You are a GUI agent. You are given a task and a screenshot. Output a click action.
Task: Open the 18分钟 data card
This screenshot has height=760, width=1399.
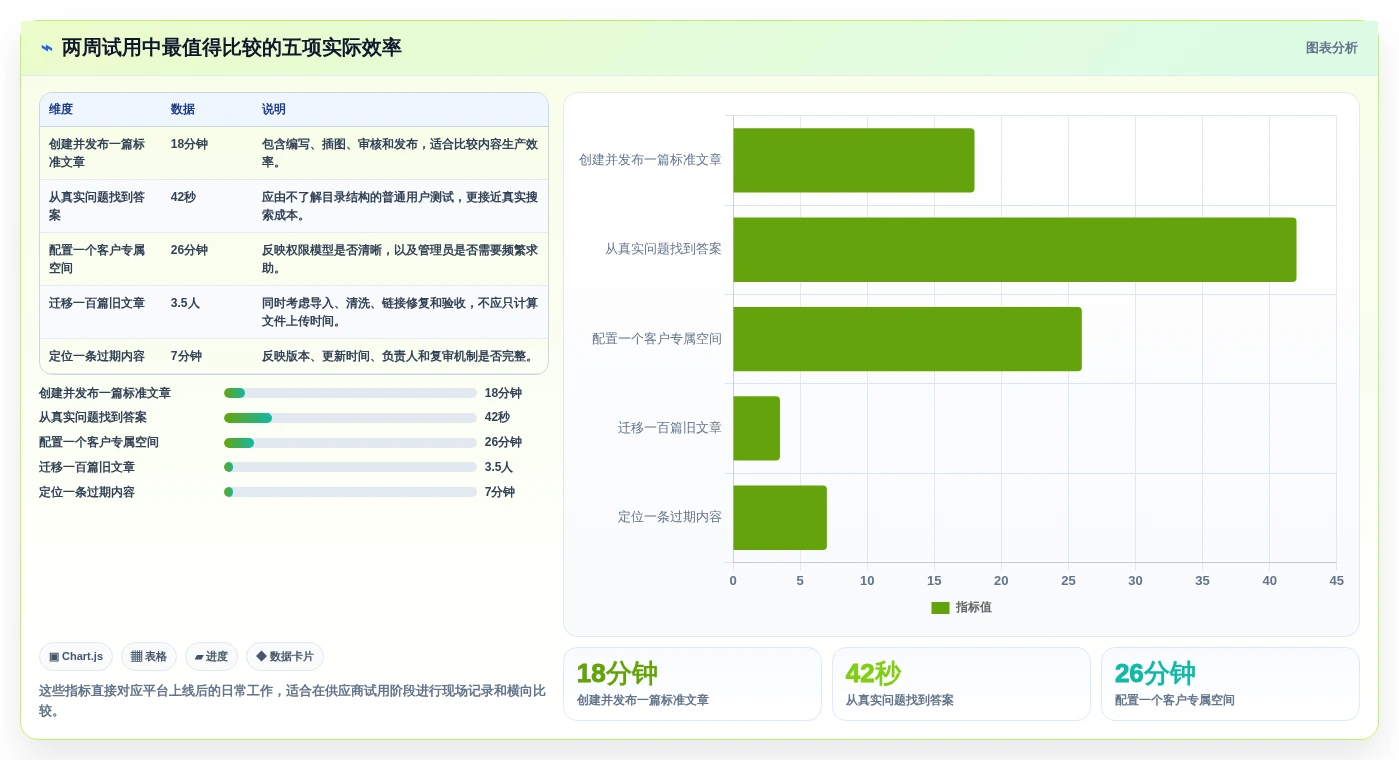point(692,684)
